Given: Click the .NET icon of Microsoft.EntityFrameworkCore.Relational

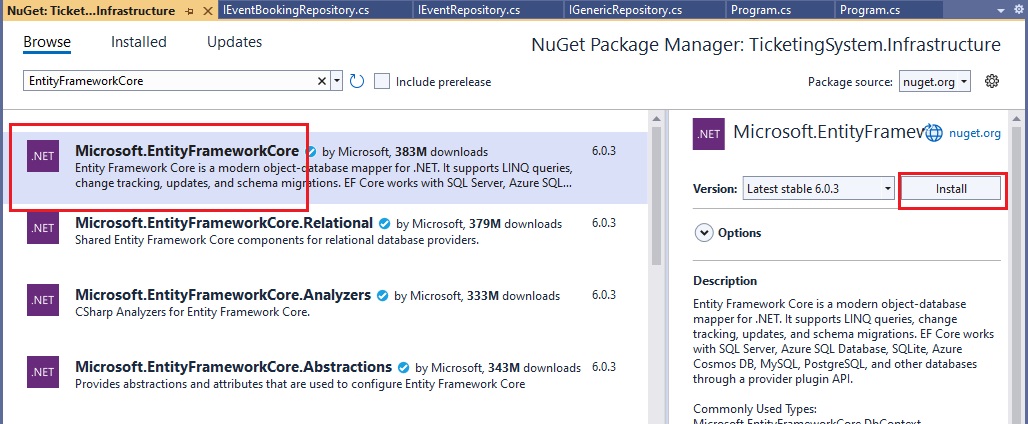Looking at the screenshot, I should [x=43, y=228].
